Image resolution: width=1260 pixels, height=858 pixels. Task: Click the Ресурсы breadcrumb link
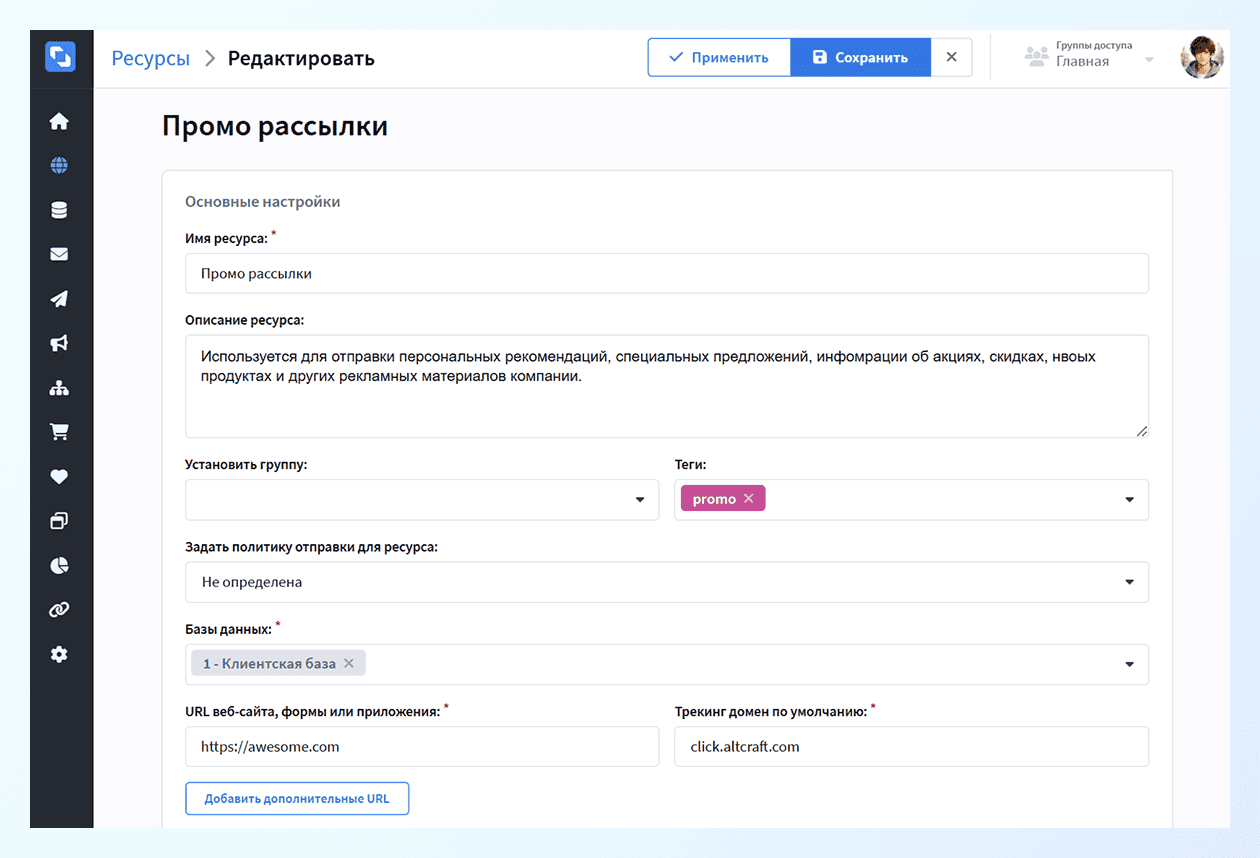150,58
